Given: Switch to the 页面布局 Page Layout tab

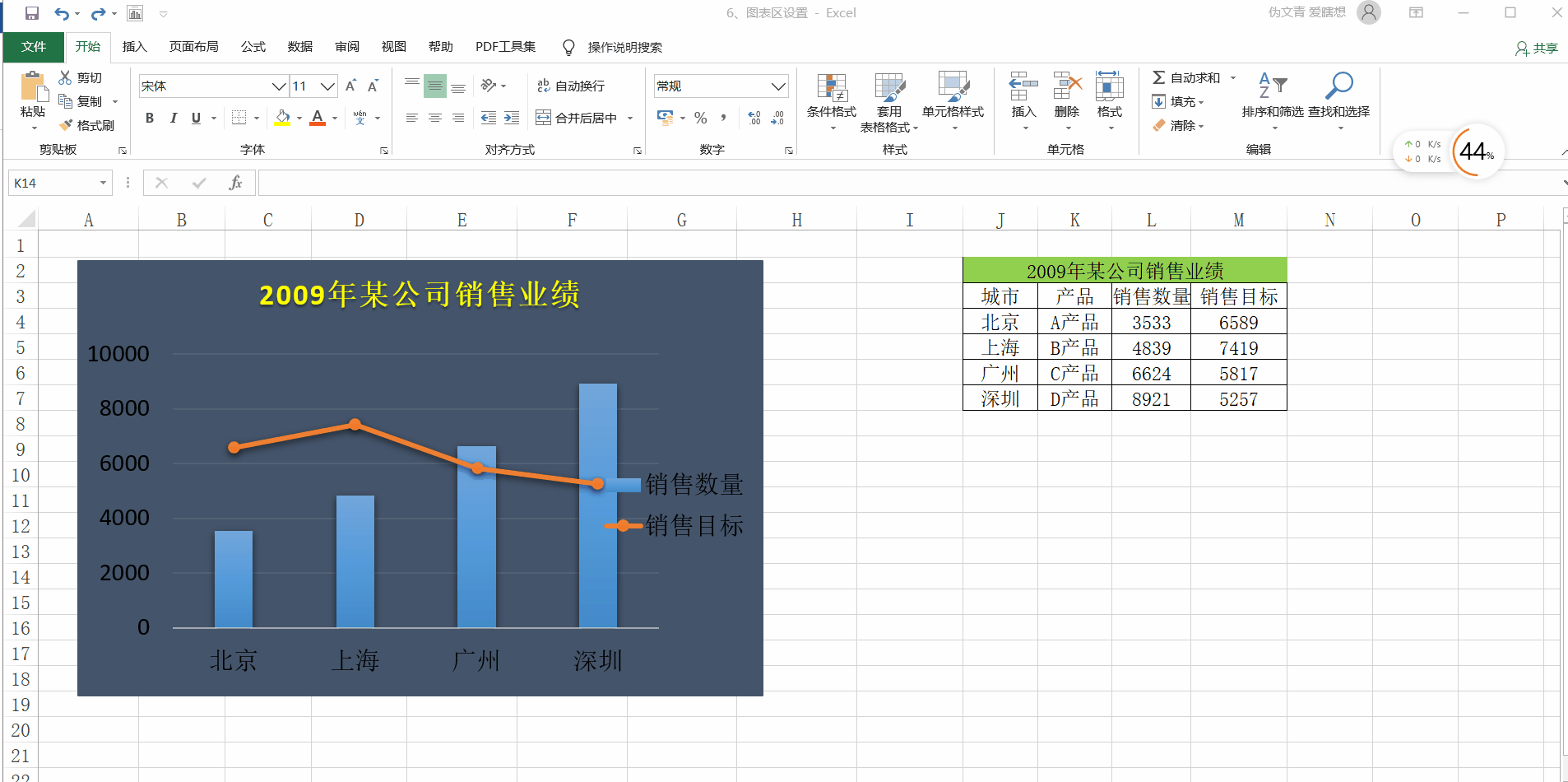Looking at the screenshot, I should click(x=194, y=47).
